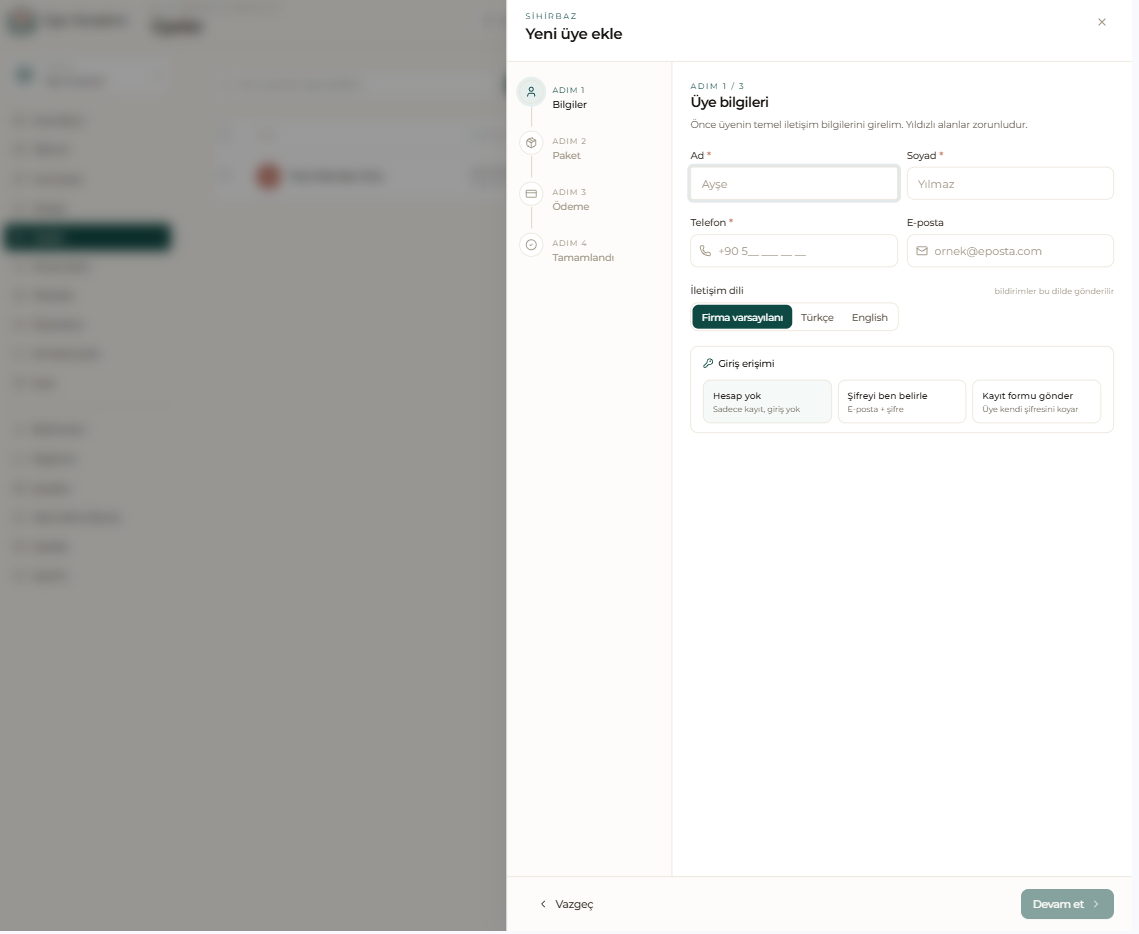Close the Yeni üye ekle wizard
Viewport: 1139px width, 934px height.
point(1101,22)
